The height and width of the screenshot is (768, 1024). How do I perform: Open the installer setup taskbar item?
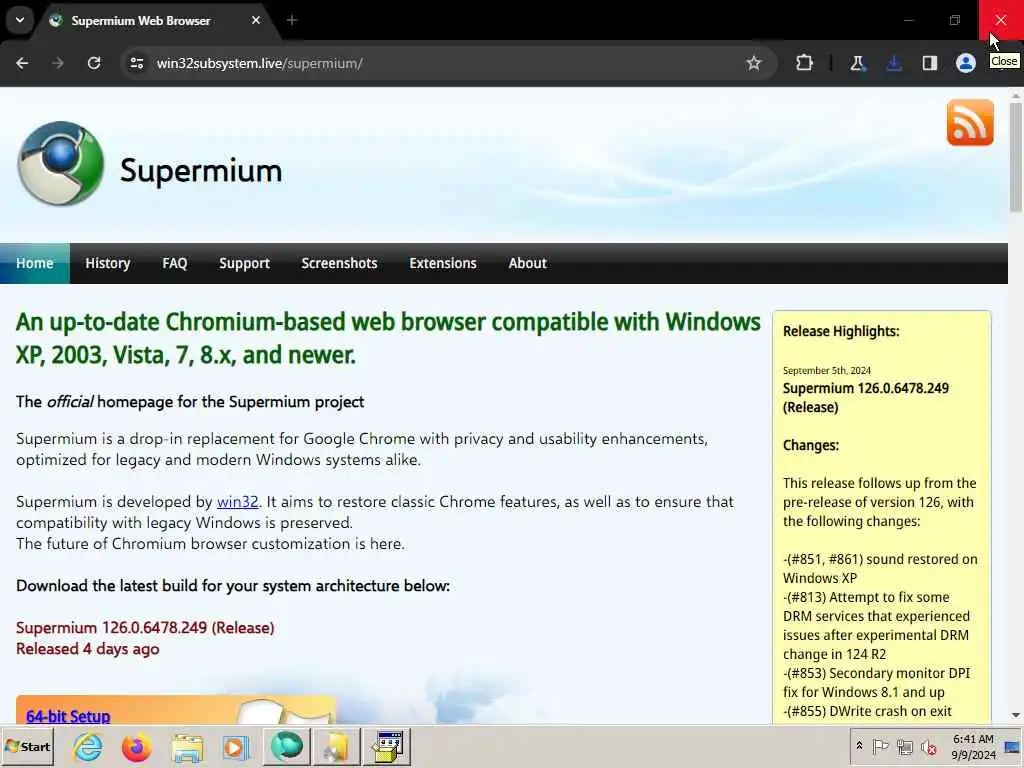click(x=387, y=746)
